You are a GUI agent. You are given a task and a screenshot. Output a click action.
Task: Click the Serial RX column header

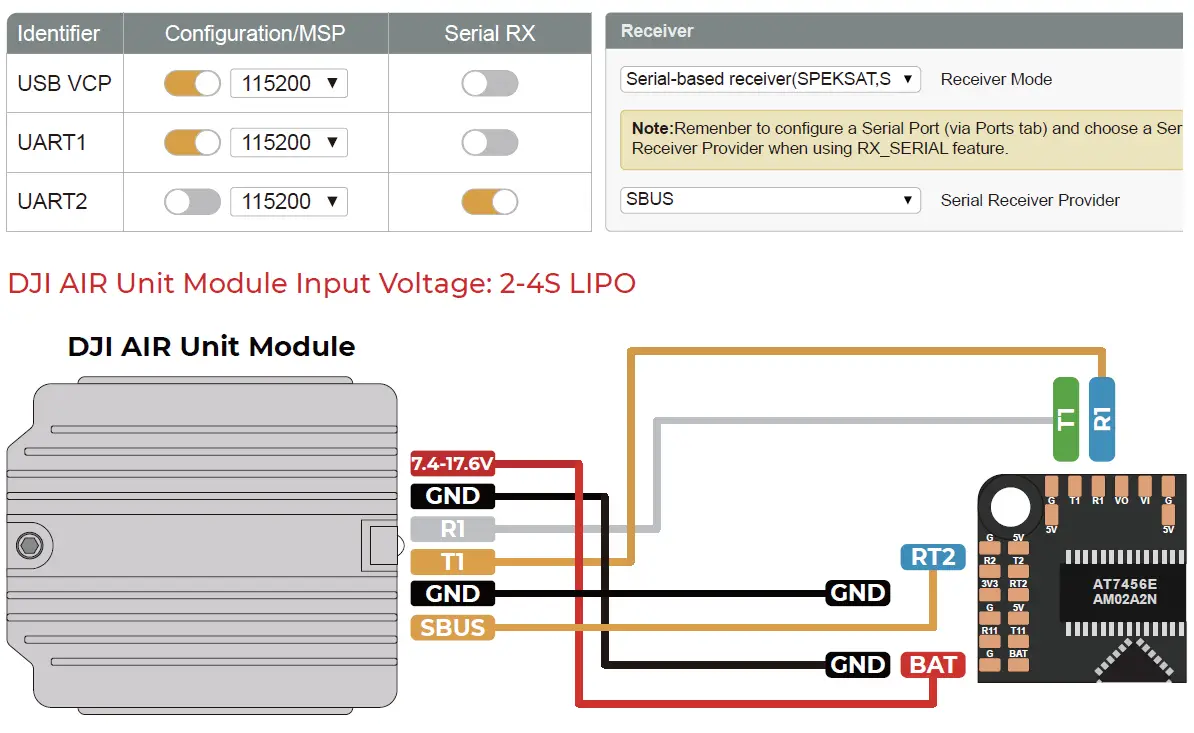pos(490,33)
